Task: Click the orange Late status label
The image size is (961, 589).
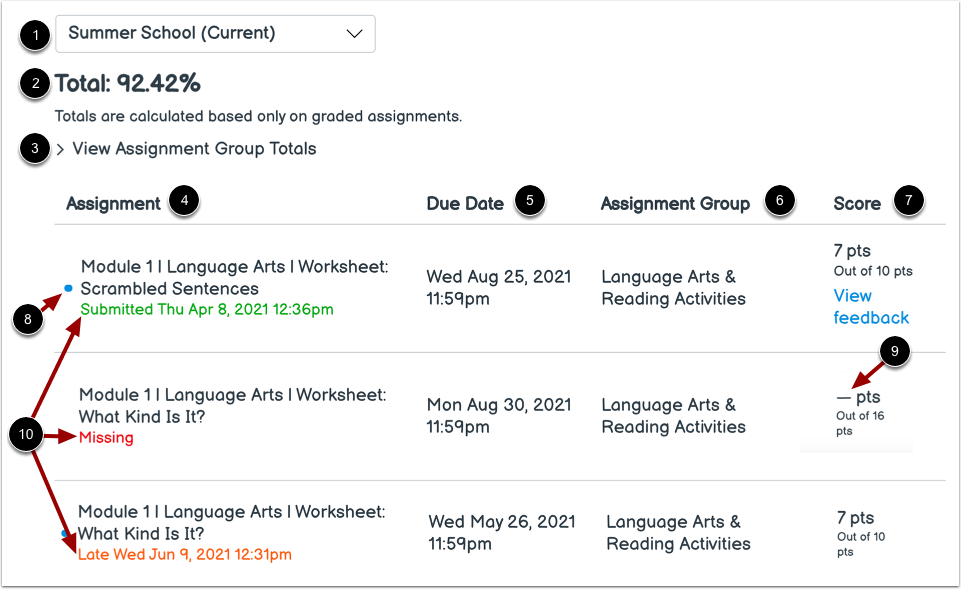Action: (184, 553)
